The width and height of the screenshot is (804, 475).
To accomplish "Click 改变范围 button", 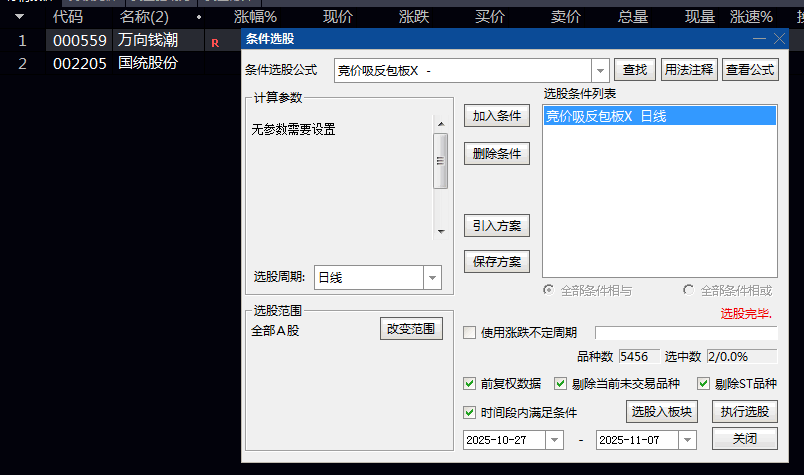I will [x=411, y=328].
